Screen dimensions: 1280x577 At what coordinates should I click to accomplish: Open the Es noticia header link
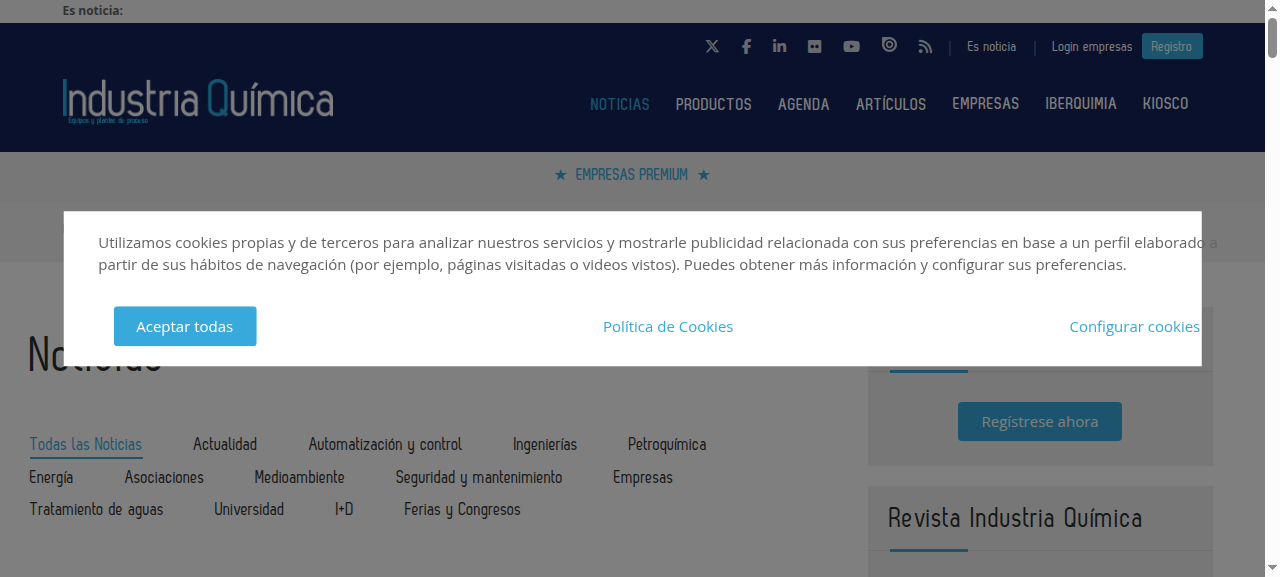pyautogui.click(x=991, y=47)
